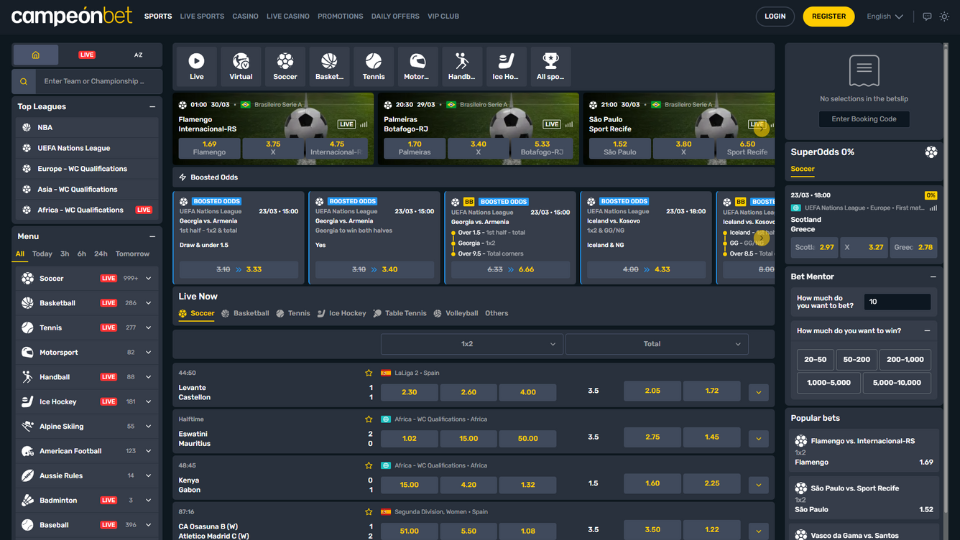Click the Aussie Rules sport icon
The height and width of the screenshot is (540, 960).
pyautogui.click(x=28, y=476)
